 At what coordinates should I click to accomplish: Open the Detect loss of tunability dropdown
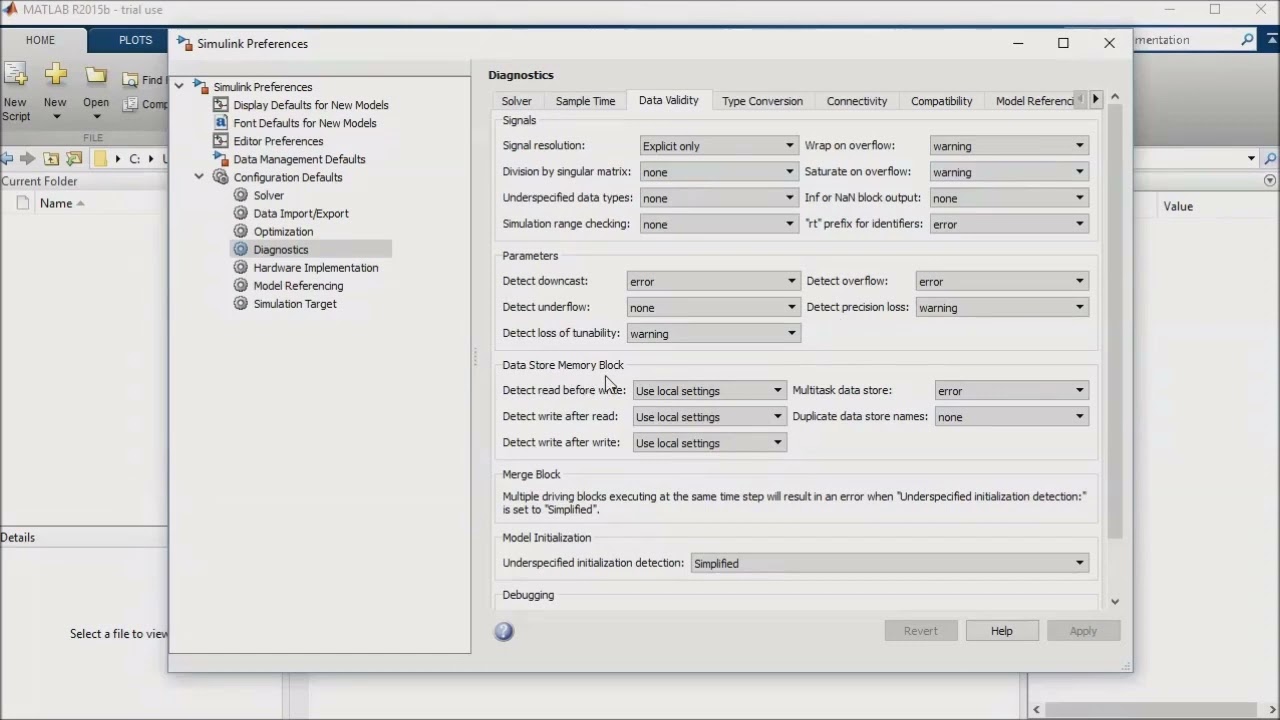[x=713, y=333]
